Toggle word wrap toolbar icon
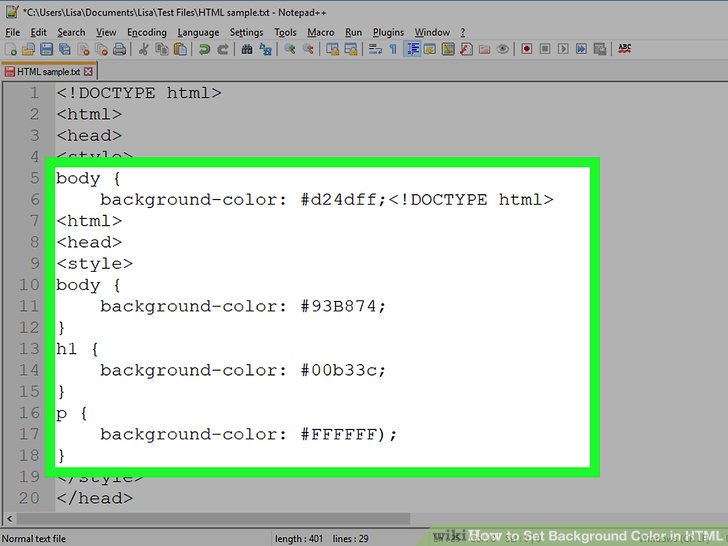The image size is (728, 546). tap(375, 49)
